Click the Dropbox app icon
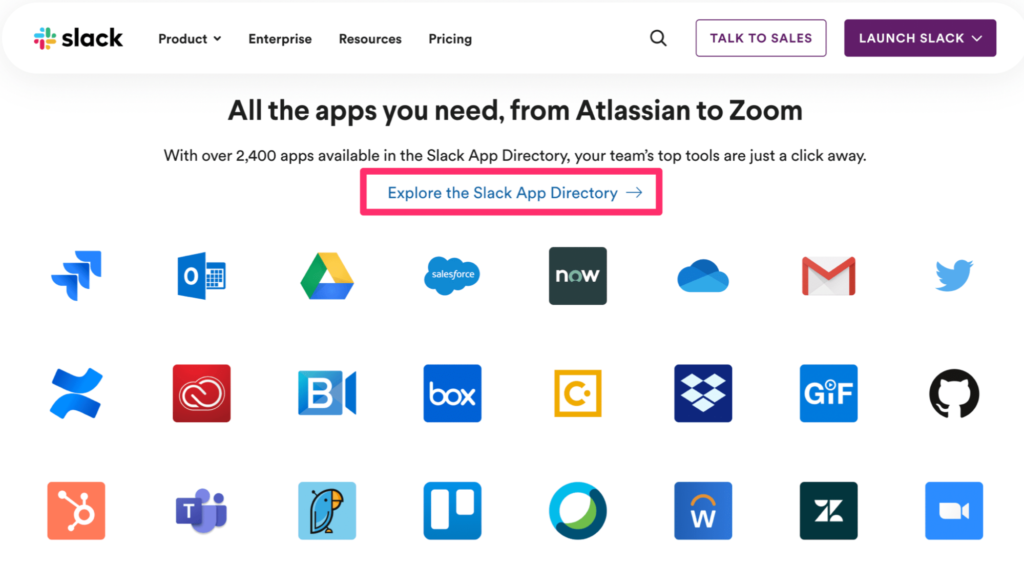Image resolution: width=1024 pixels, height=586 pixels. pyautogui.click(x=703, y=393)
